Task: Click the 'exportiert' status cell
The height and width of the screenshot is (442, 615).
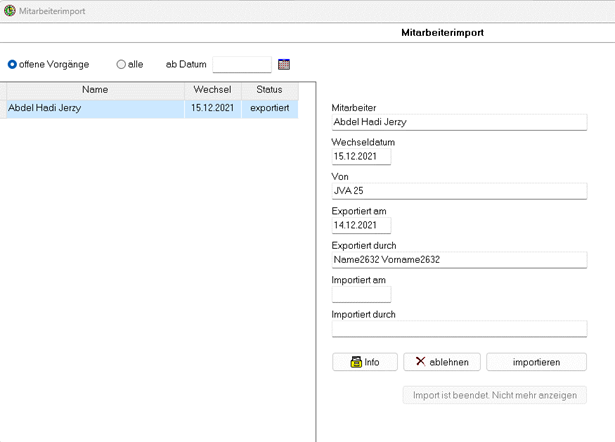Action: pos(269,109)
